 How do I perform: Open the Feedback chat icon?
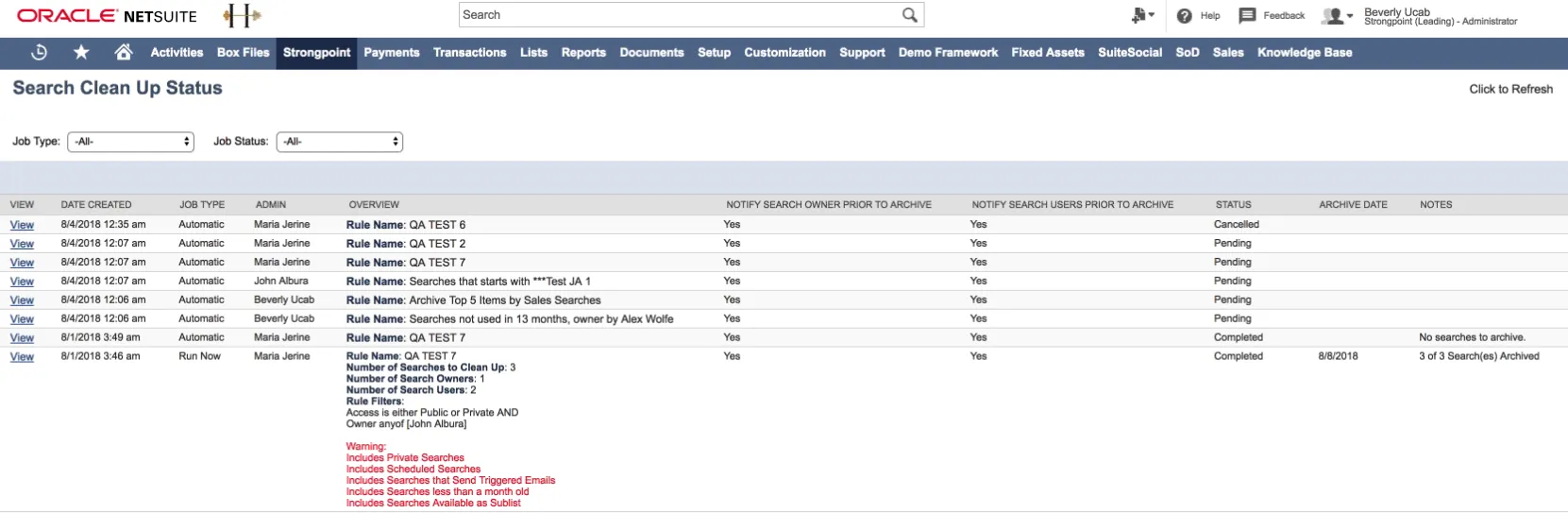pos(1247,16)
